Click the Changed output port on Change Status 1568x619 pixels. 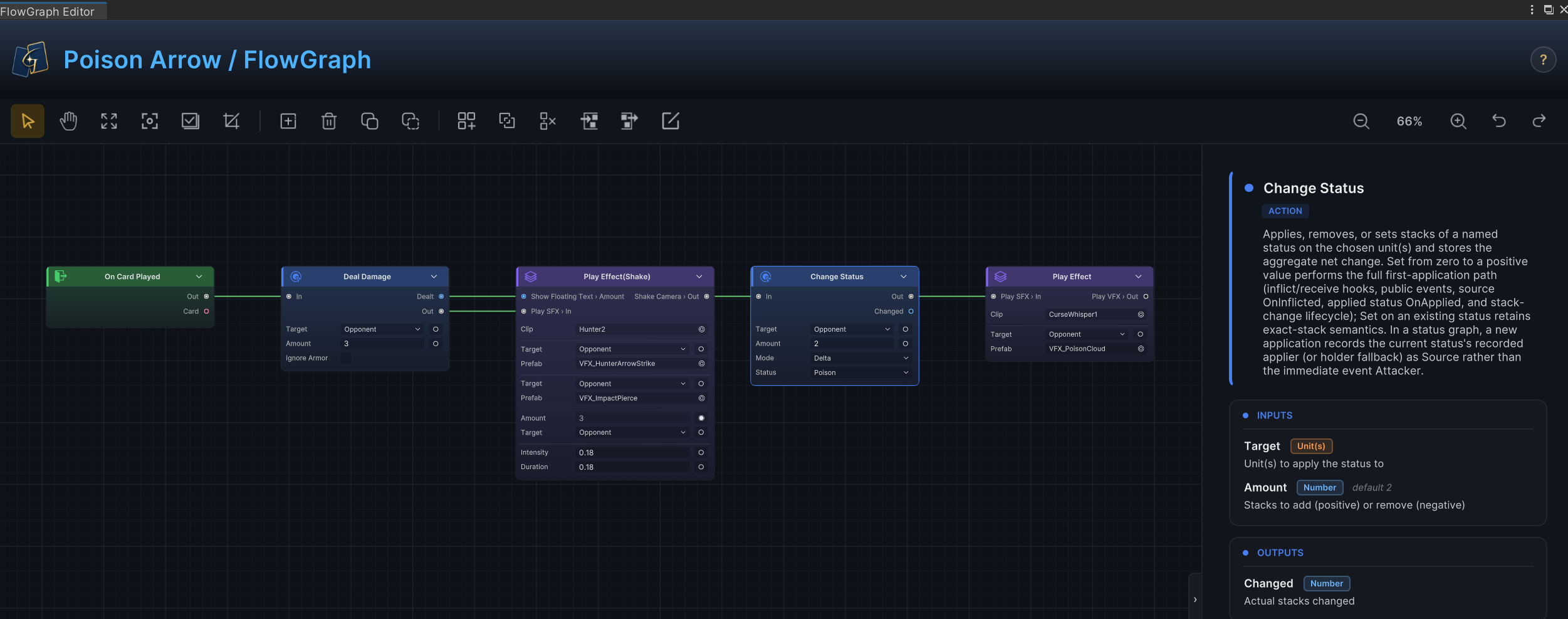(x=911, y=312)
